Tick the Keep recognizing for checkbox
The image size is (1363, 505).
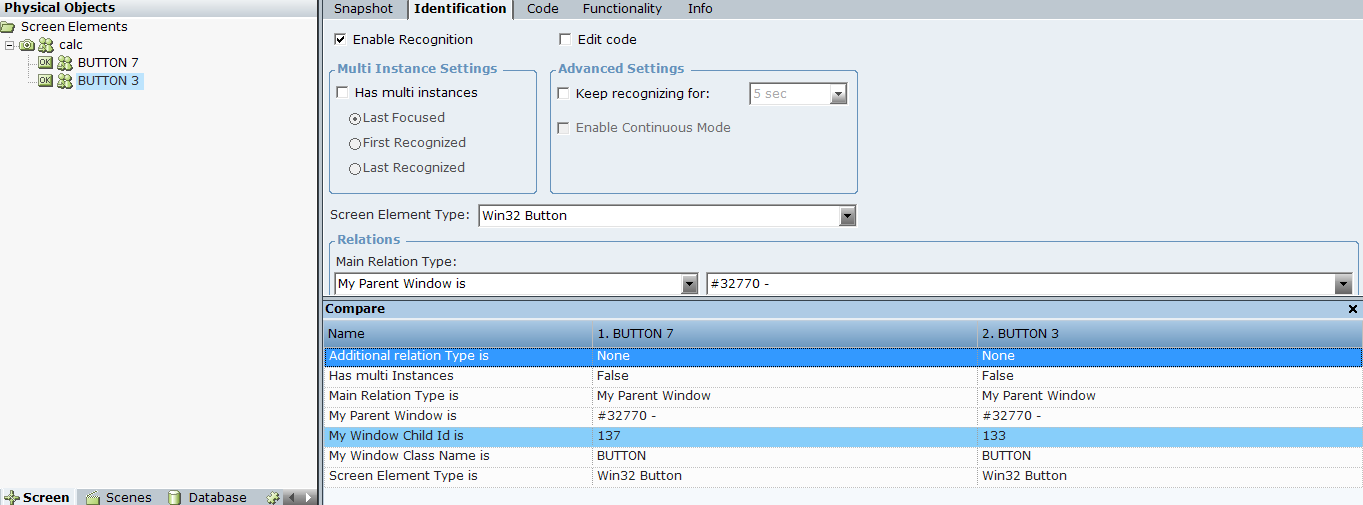coord(564,94)
